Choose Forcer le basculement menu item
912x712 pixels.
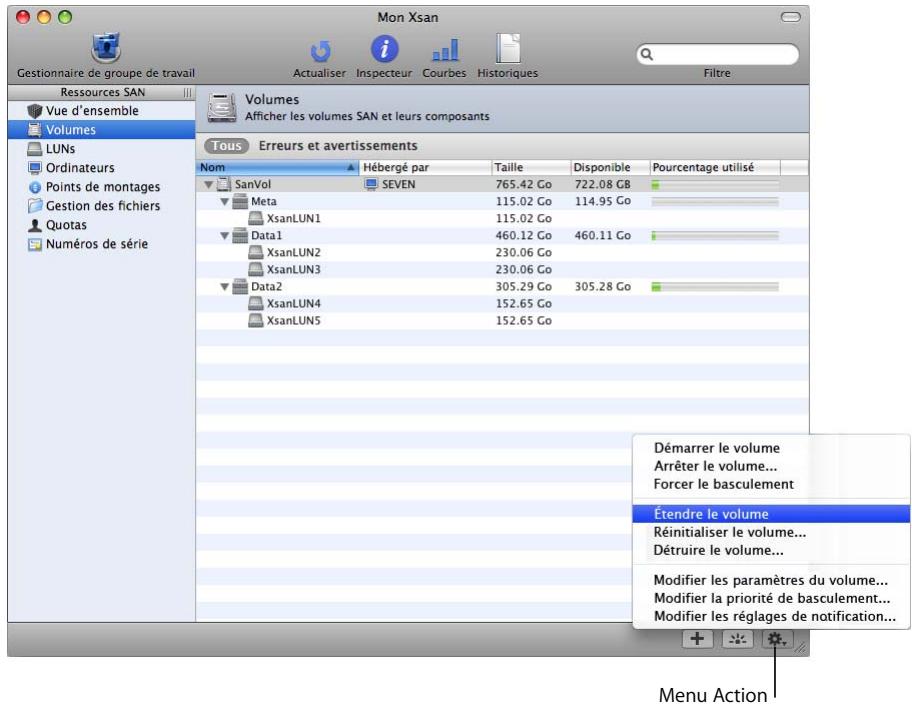coord(771,484)
